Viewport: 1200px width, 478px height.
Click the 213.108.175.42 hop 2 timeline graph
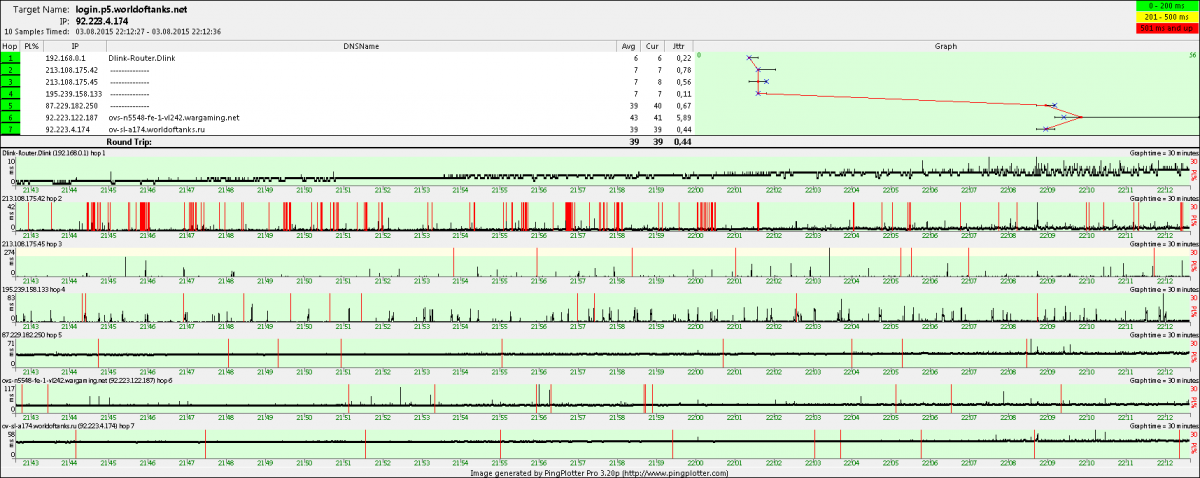tap(600, 216)
